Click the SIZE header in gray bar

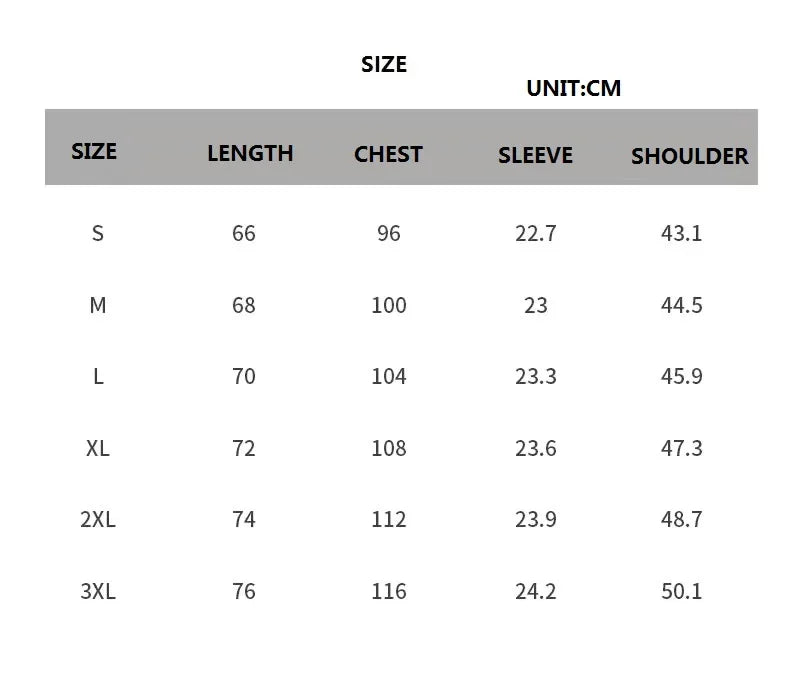coord(94,151)
